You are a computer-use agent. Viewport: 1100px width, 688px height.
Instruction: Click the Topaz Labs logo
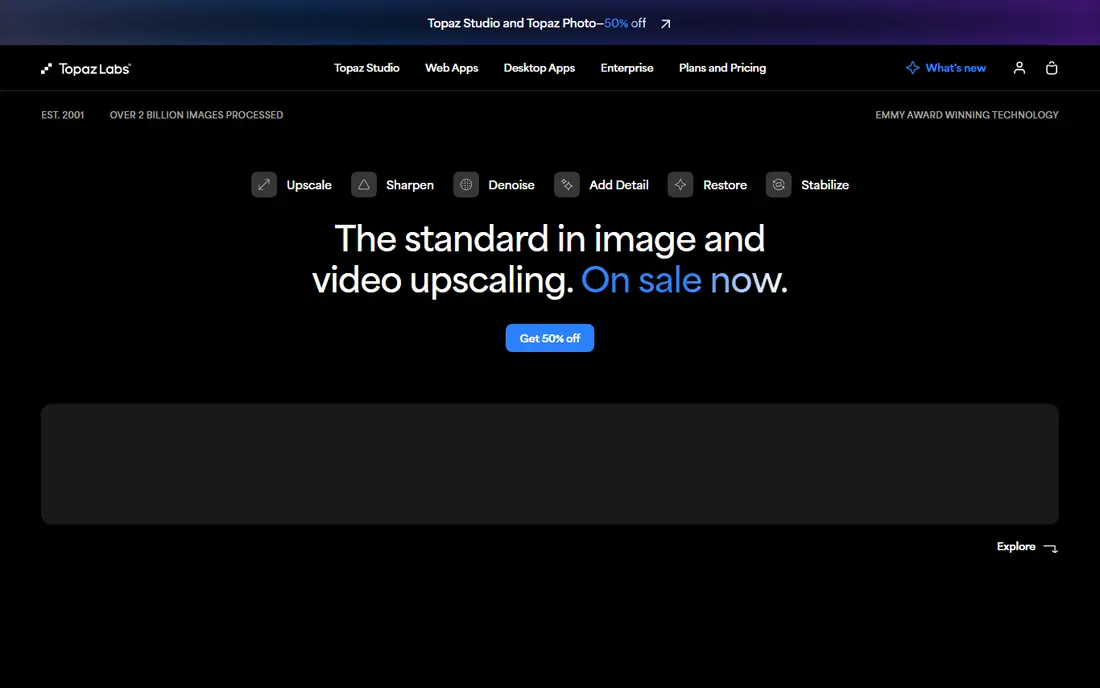click(x=86, y=68)
